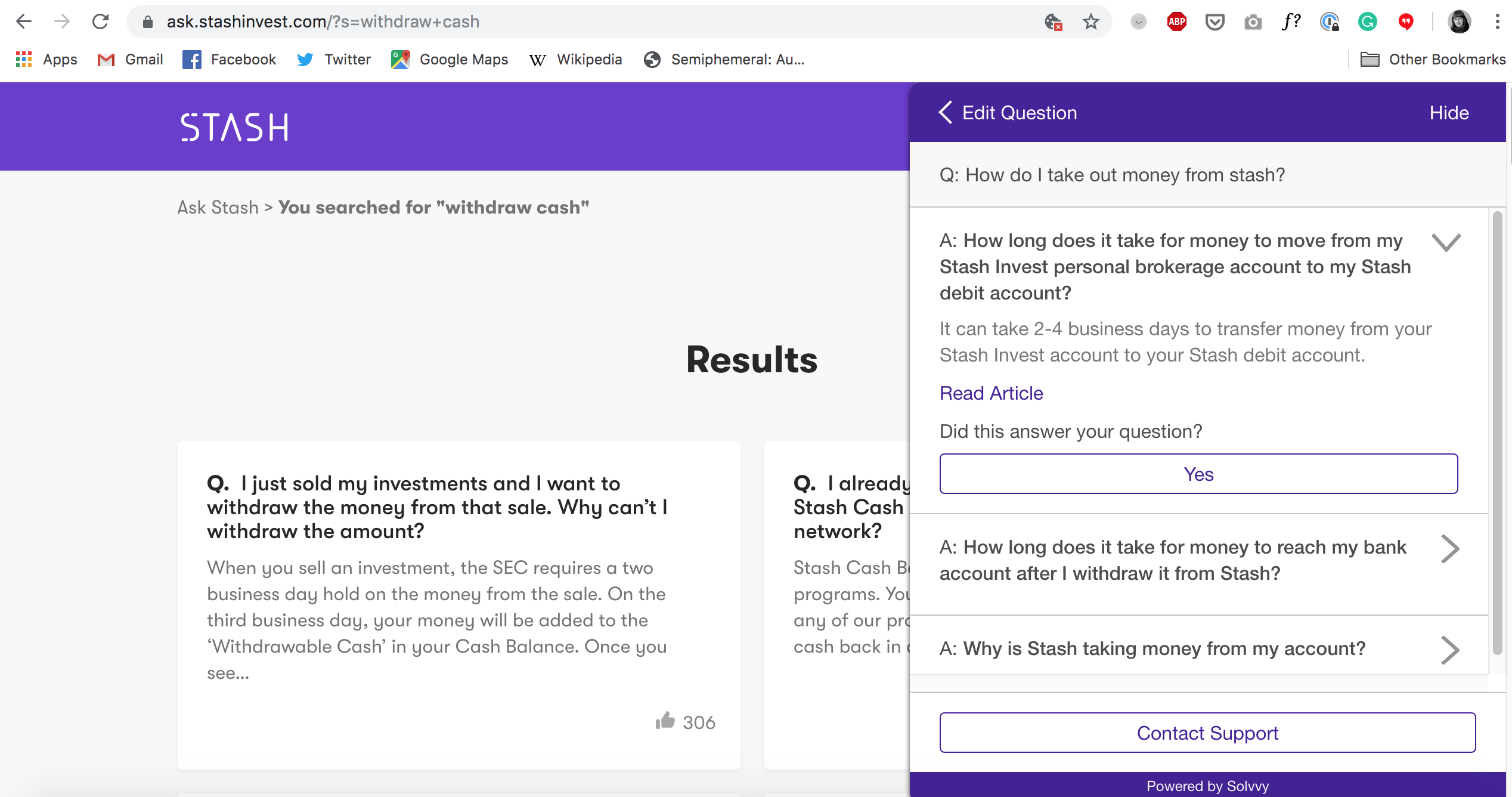This screenshot has height=797, width=1512.
Task: Expand the bank account withdrawal answer
Action: point(1449,549)
